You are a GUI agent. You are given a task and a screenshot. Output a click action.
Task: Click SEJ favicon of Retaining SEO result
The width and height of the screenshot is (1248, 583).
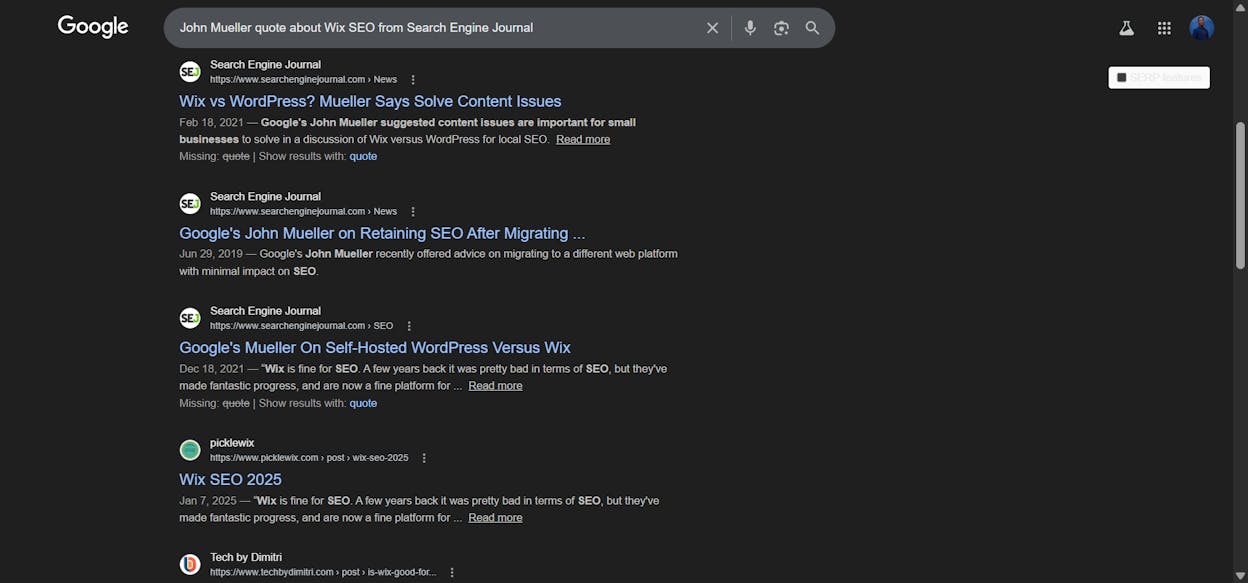click(x=190, y=204)
